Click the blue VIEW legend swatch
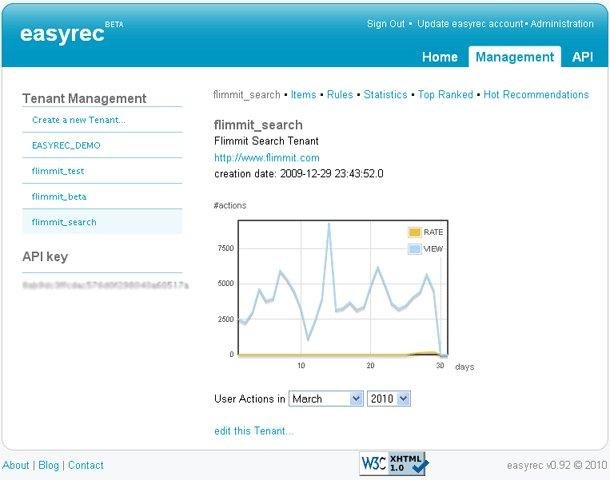 [x=414, y=249]
